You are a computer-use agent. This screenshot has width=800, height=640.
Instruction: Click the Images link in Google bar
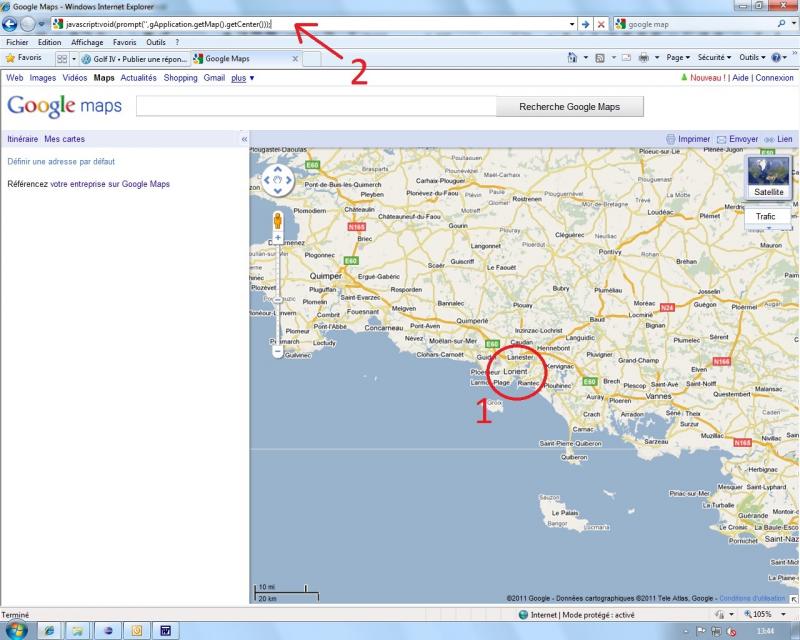click(x=43, y=78)
